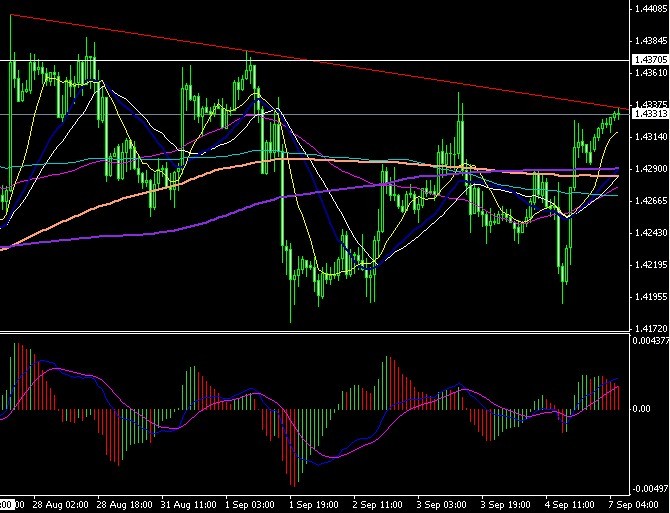This screenshot has height=513, width=670.
Task: Click the 4 Sep 11:00 time label
Action: (570, 504)
